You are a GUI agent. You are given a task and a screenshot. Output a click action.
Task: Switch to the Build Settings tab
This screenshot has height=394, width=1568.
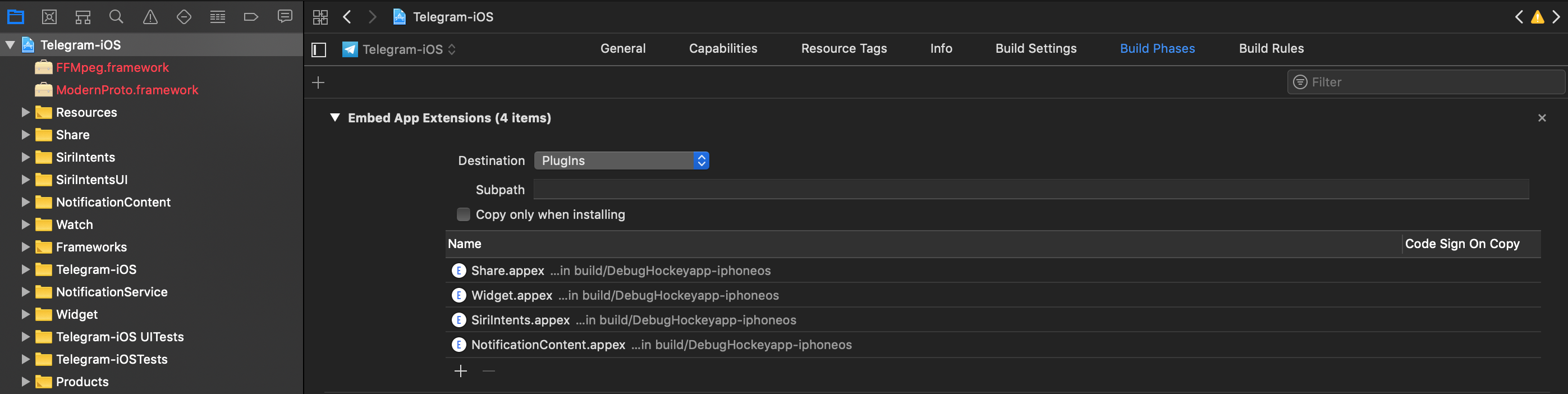point(1035,49)
